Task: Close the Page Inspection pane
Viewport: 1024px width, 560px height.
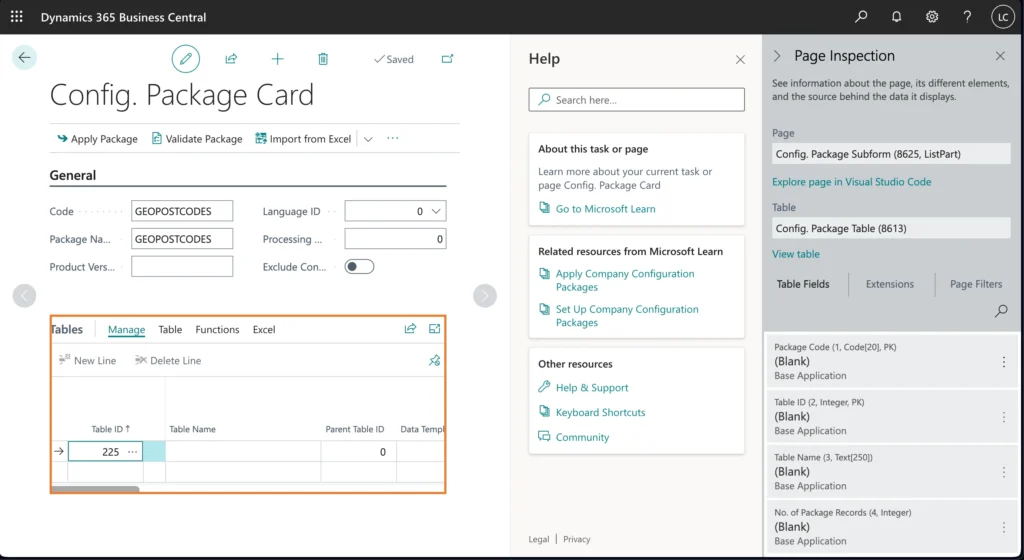Action: click(1000, 56)
